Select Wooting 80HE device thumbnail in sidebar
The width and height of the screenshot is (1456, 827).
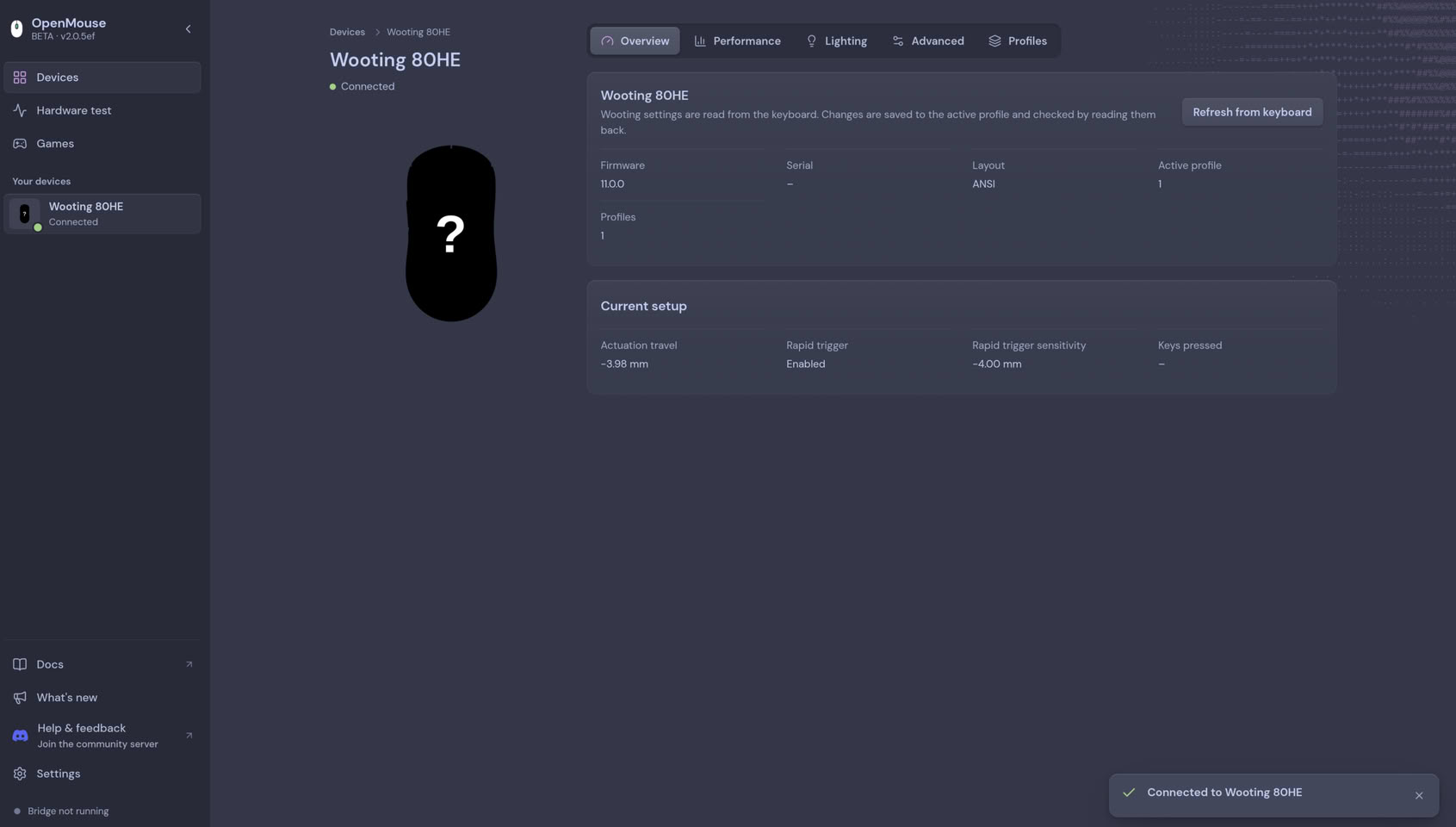click(24, 214)
